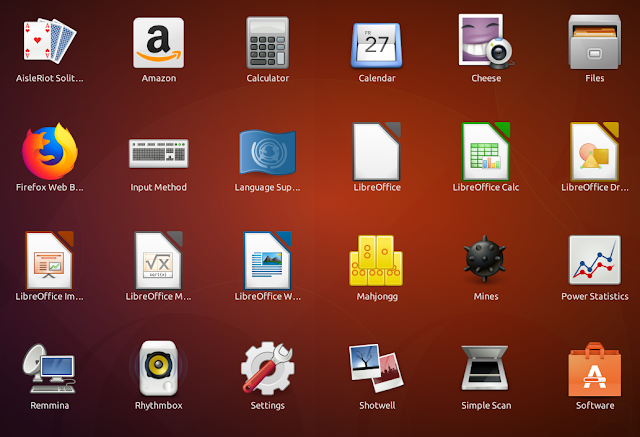Click the "Software" label text

[595, 406]
